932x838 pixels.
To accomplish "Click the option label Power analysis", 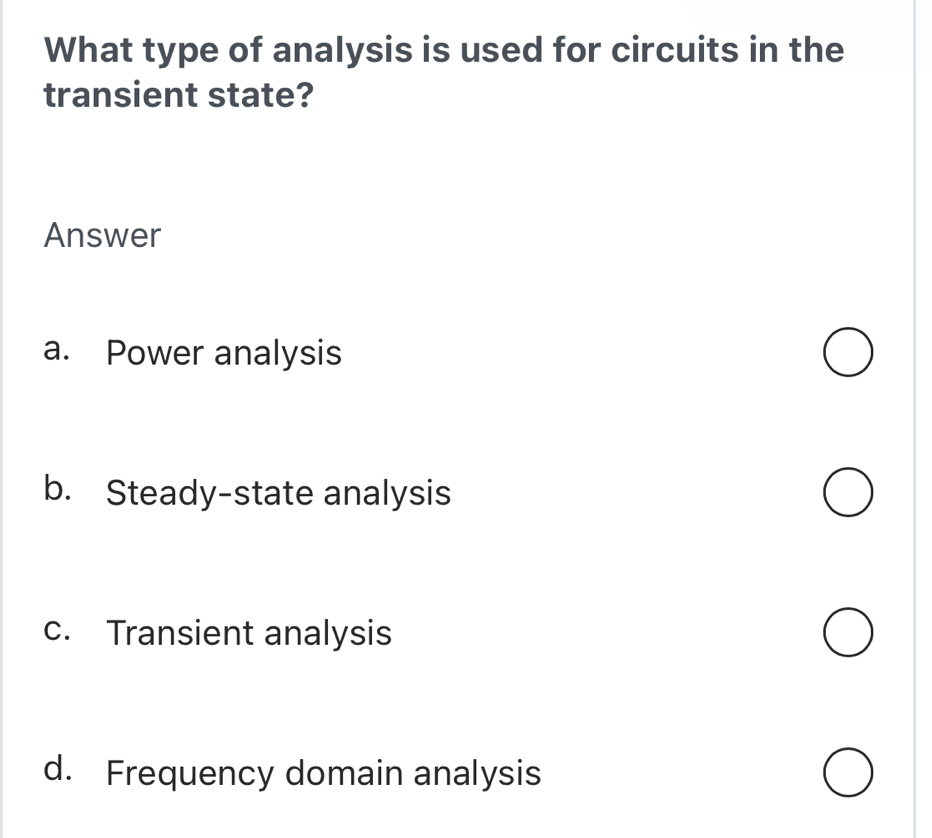I will click(x=224, y=352).
